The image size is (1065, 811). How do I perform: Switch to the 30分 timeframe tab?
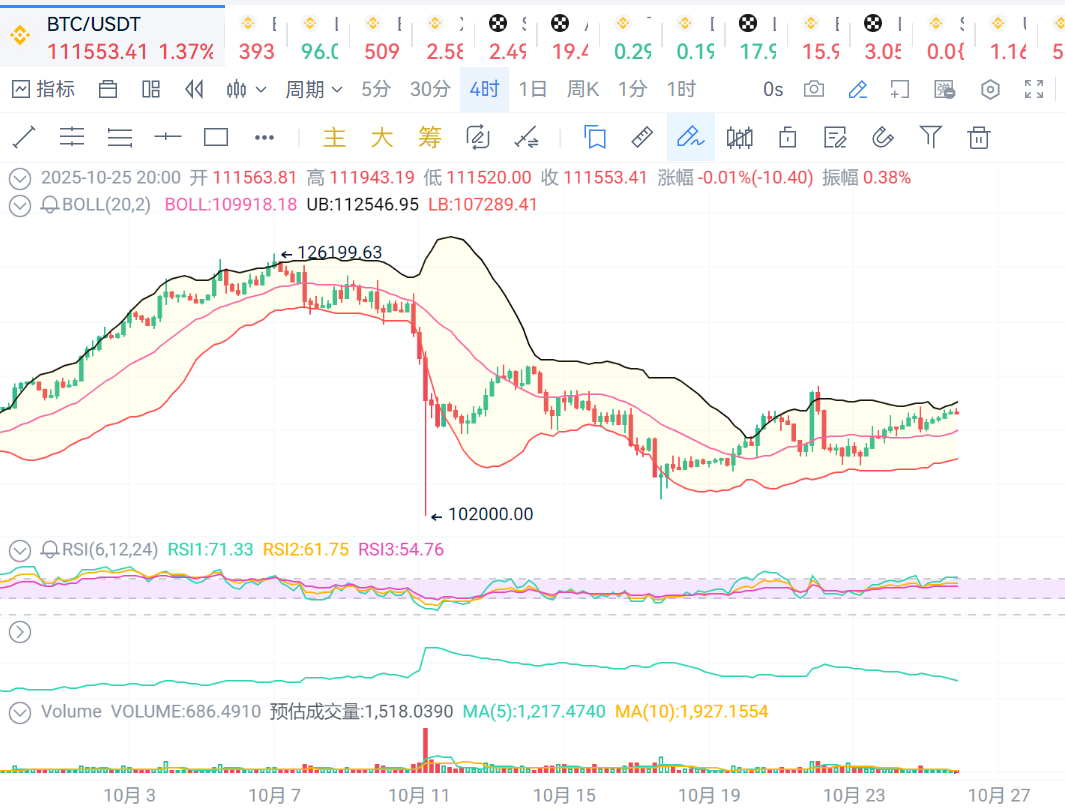pyautogui.click(x=430, y=89)
